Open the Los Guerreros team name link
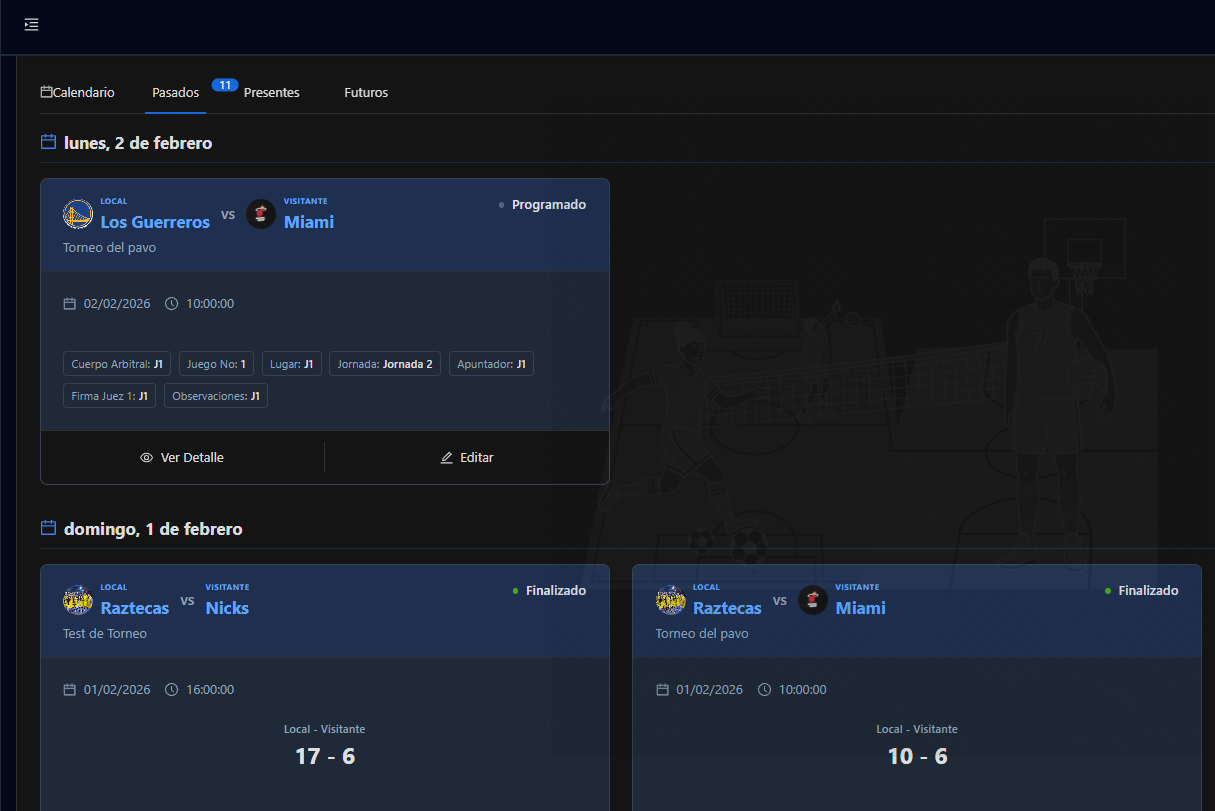The width and height of the screenshot is (1215, 811). (155, 222)
